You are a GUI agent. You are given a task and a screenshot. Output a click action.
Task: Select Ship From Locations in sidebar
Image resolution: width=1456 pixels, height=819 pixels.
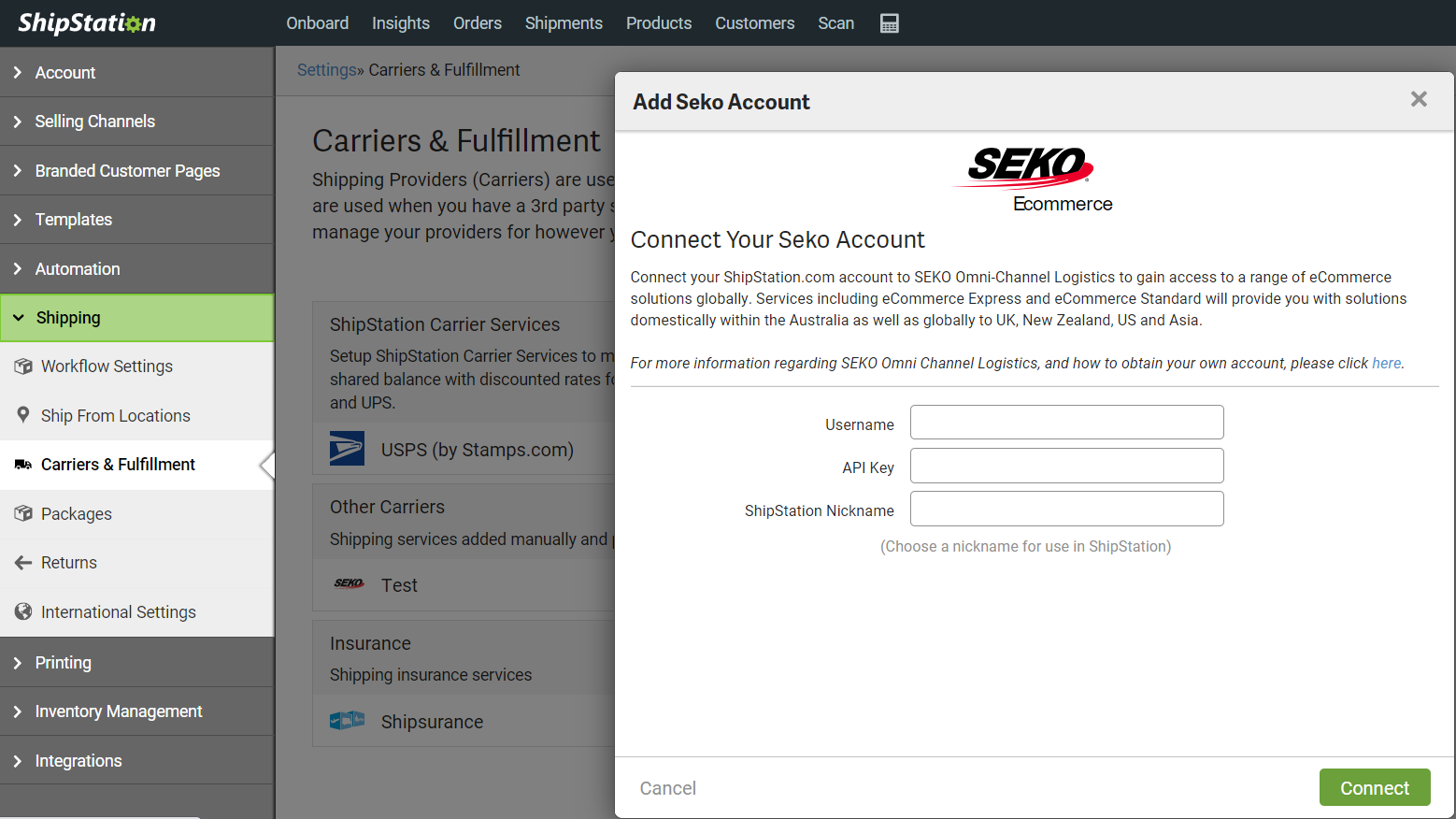[137, 415]
